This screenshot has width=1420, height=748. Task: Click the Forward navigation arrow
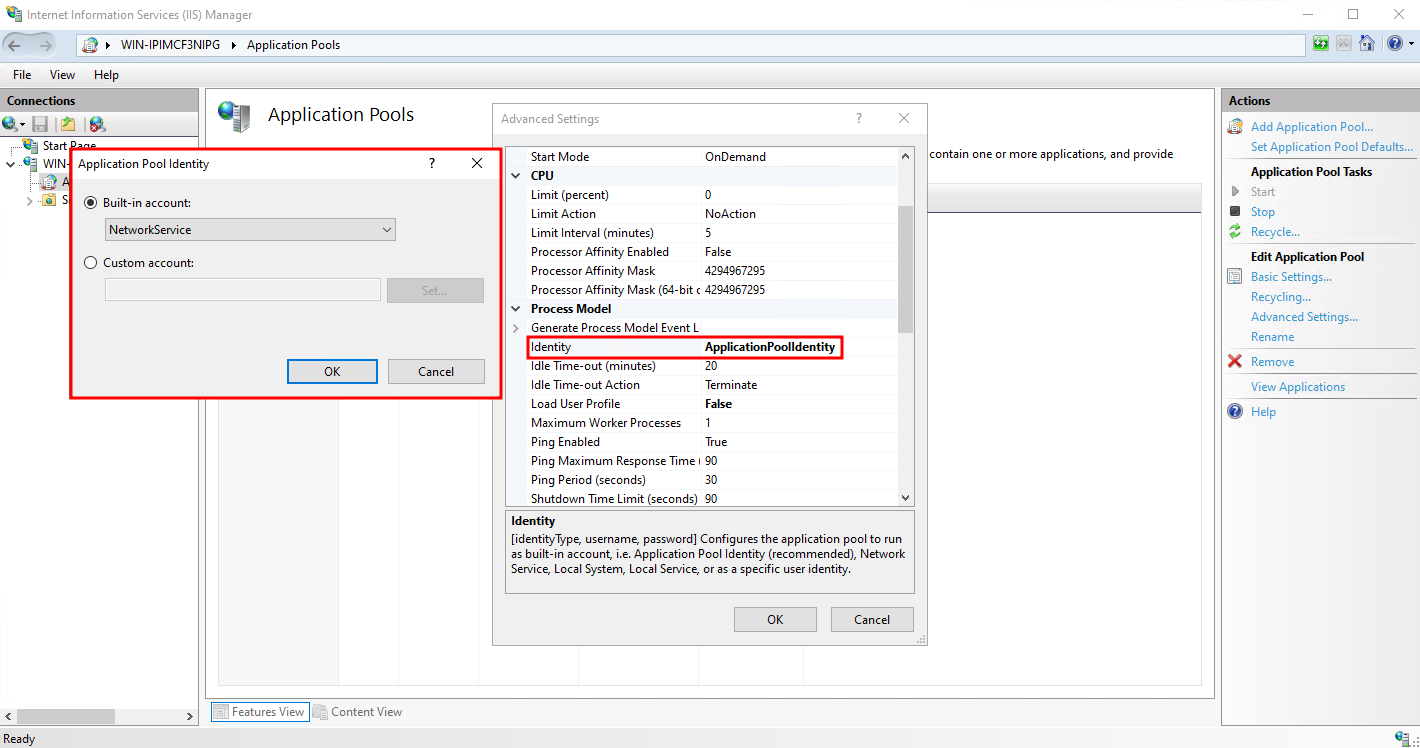point(46,45)
